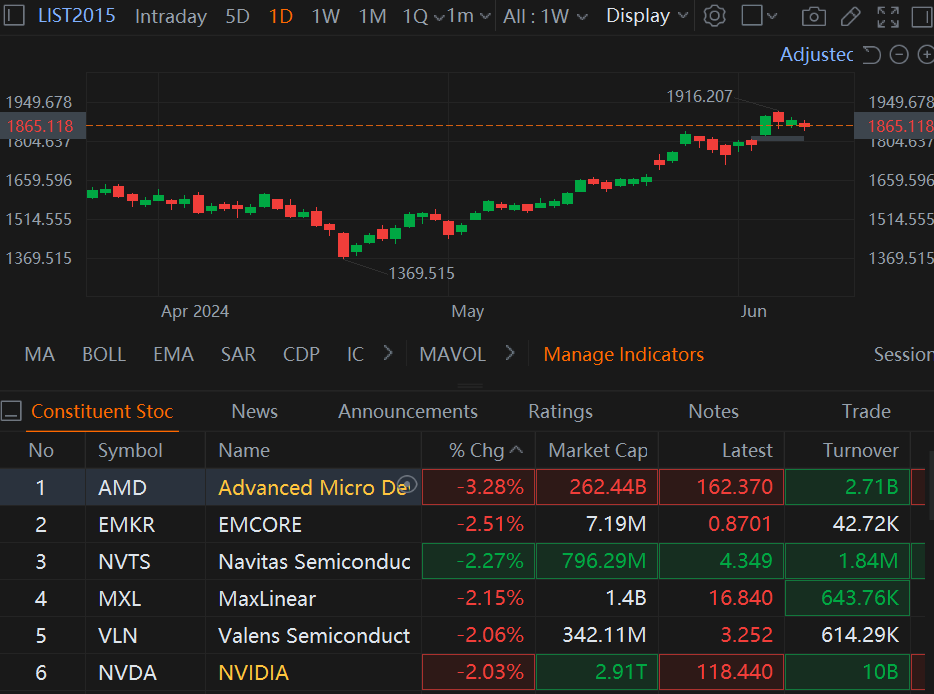Toggle the right sidebar panel icon
The image size is (934, 694).
pos(922,17)
